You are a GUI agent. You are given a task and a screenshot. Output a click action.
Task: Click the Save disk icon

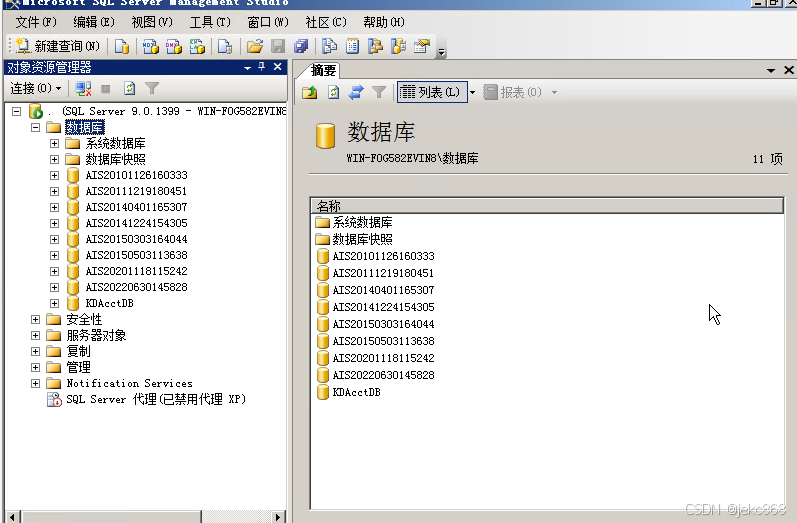click(x=278, y=46)
